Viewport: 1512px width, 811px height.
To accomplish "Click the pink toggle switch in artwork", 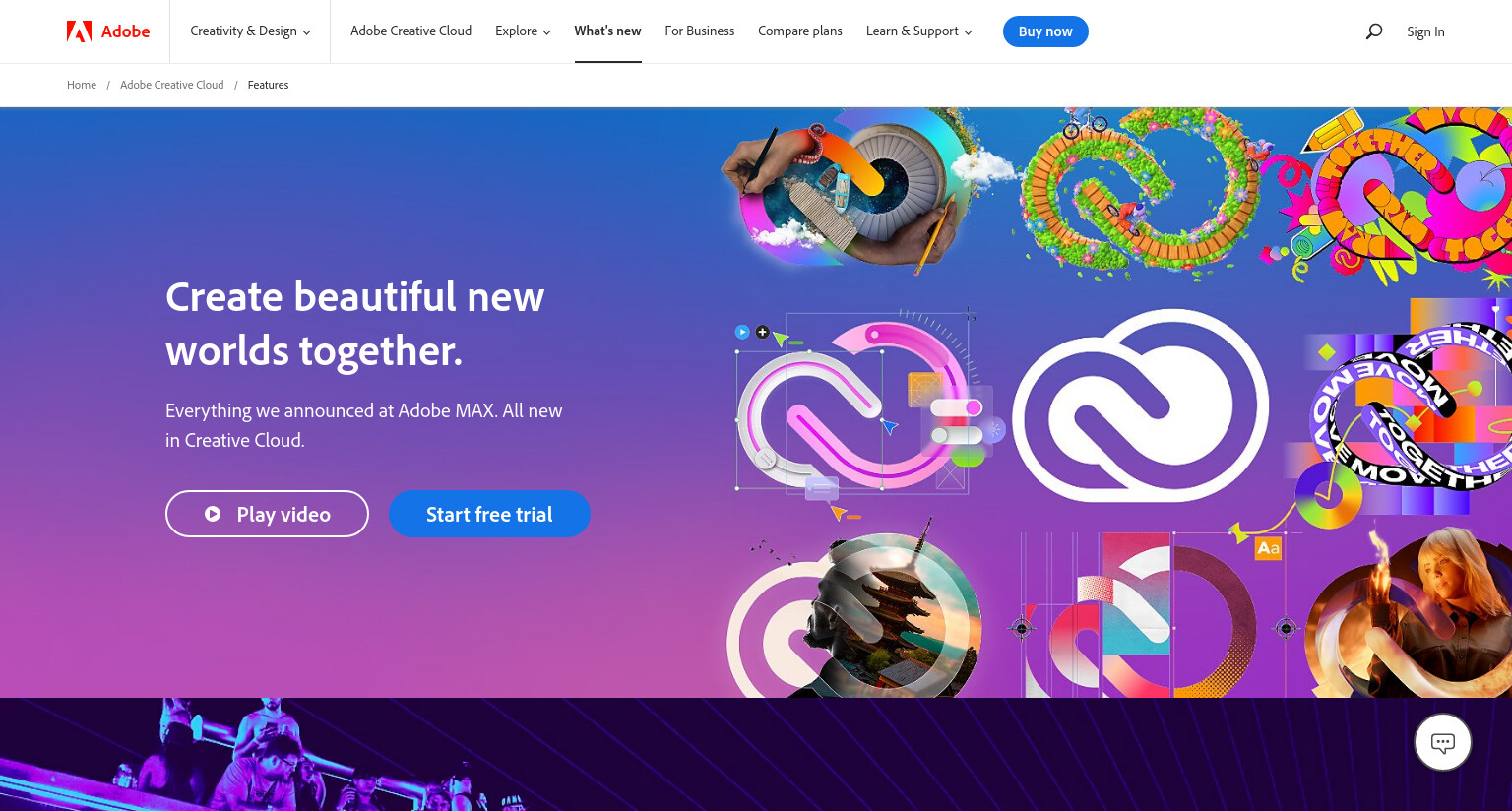I will click(956, 407).
